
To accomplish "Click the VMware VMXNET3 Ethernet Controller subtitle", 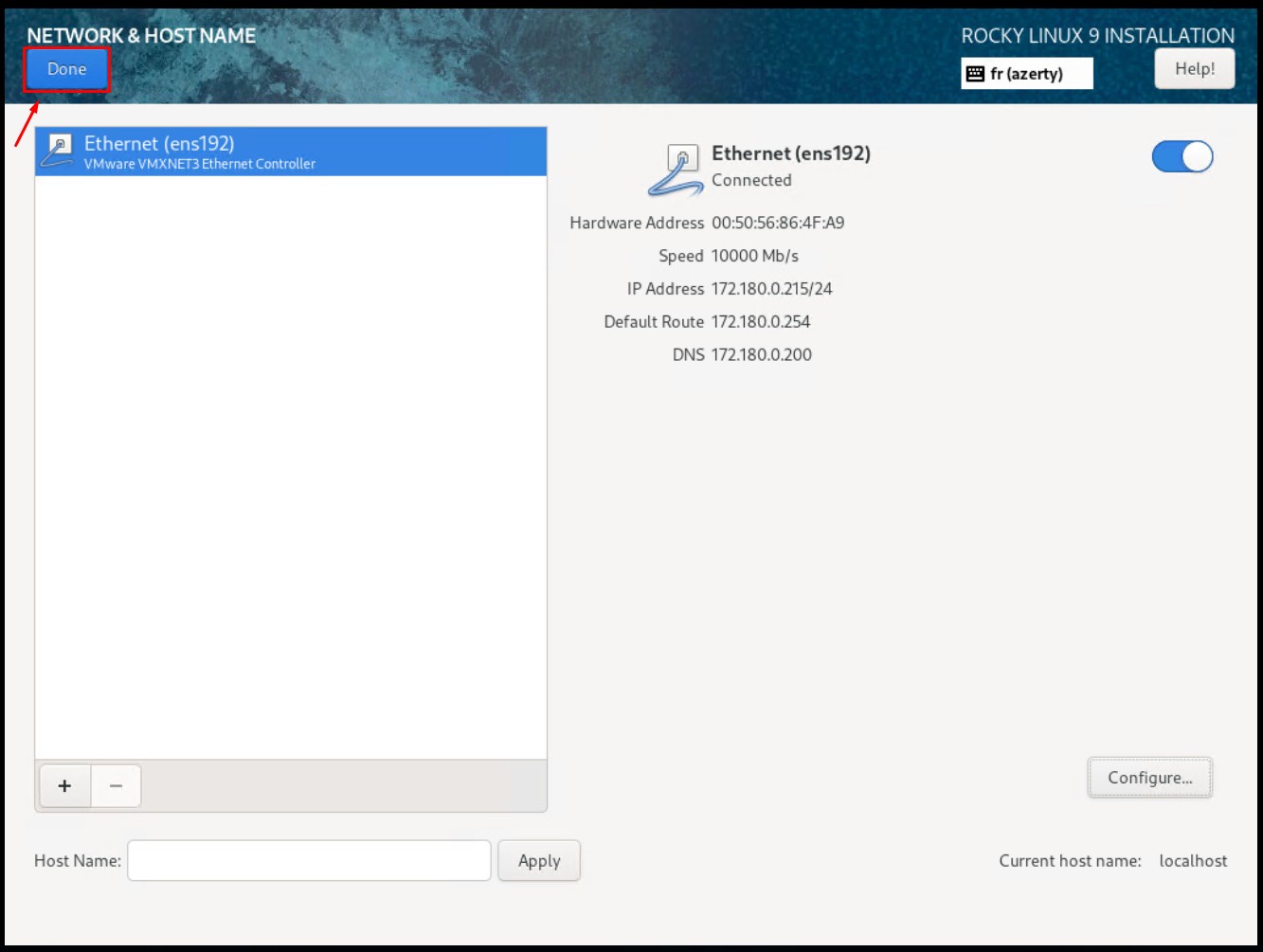I will [x=200, y=164].
